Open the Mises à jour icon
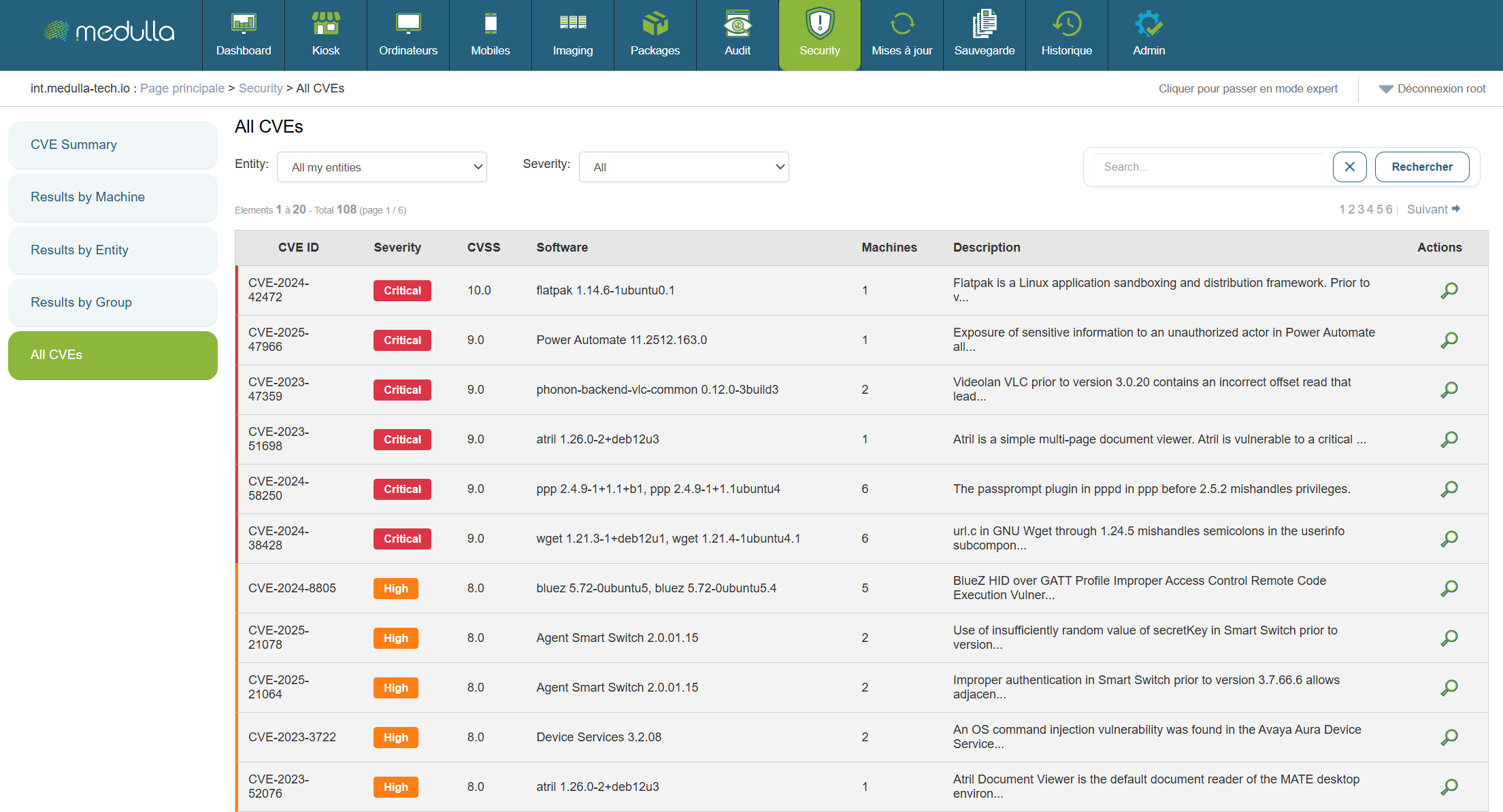 902,24
